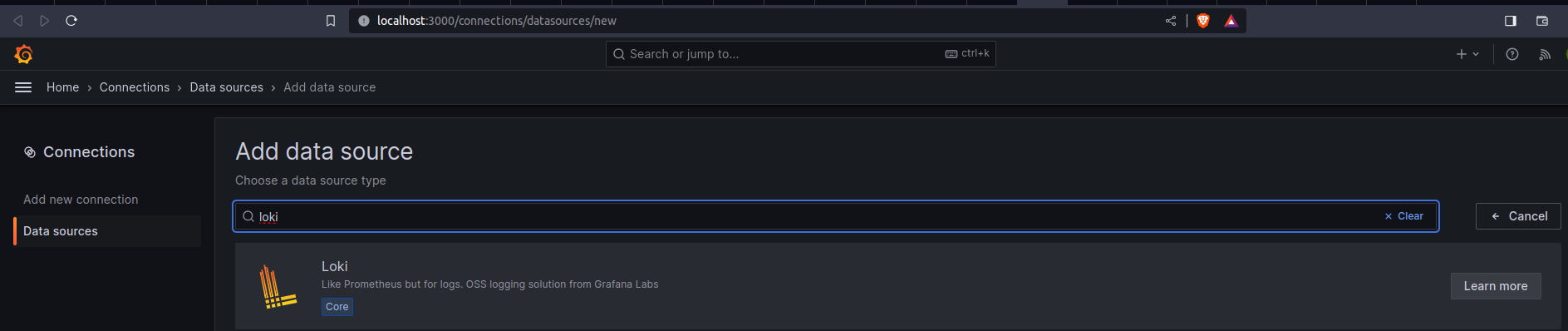Go to Connections breadcrumb
Viewport: 1568px width, 331px height.
pyautogui.click(x=135, y=87)
